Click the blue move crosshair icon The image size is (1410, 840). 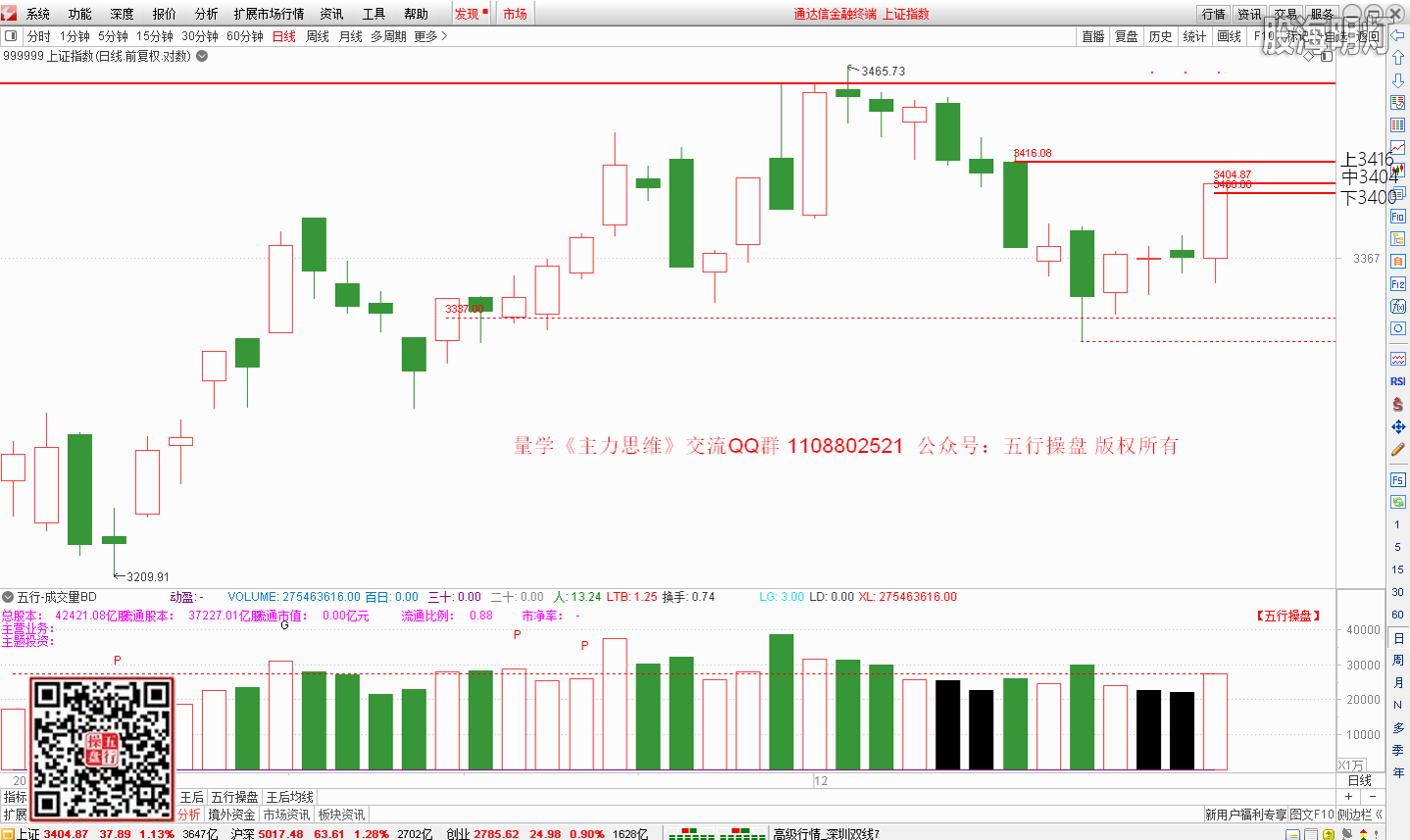point(1398,427)
